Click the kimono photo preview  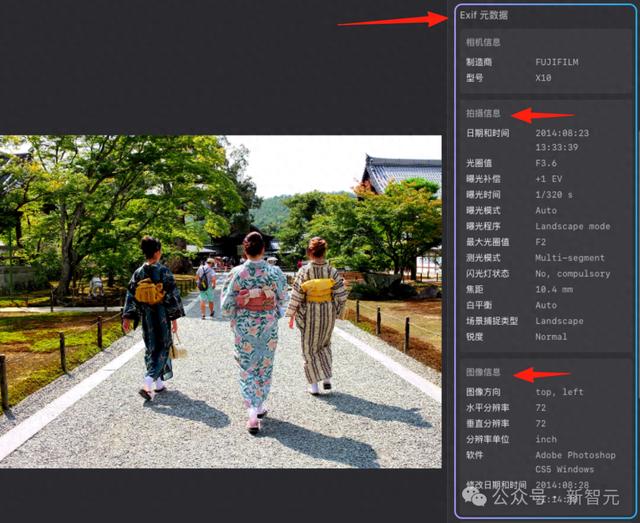pyautogui.click(x=220, y=302)
